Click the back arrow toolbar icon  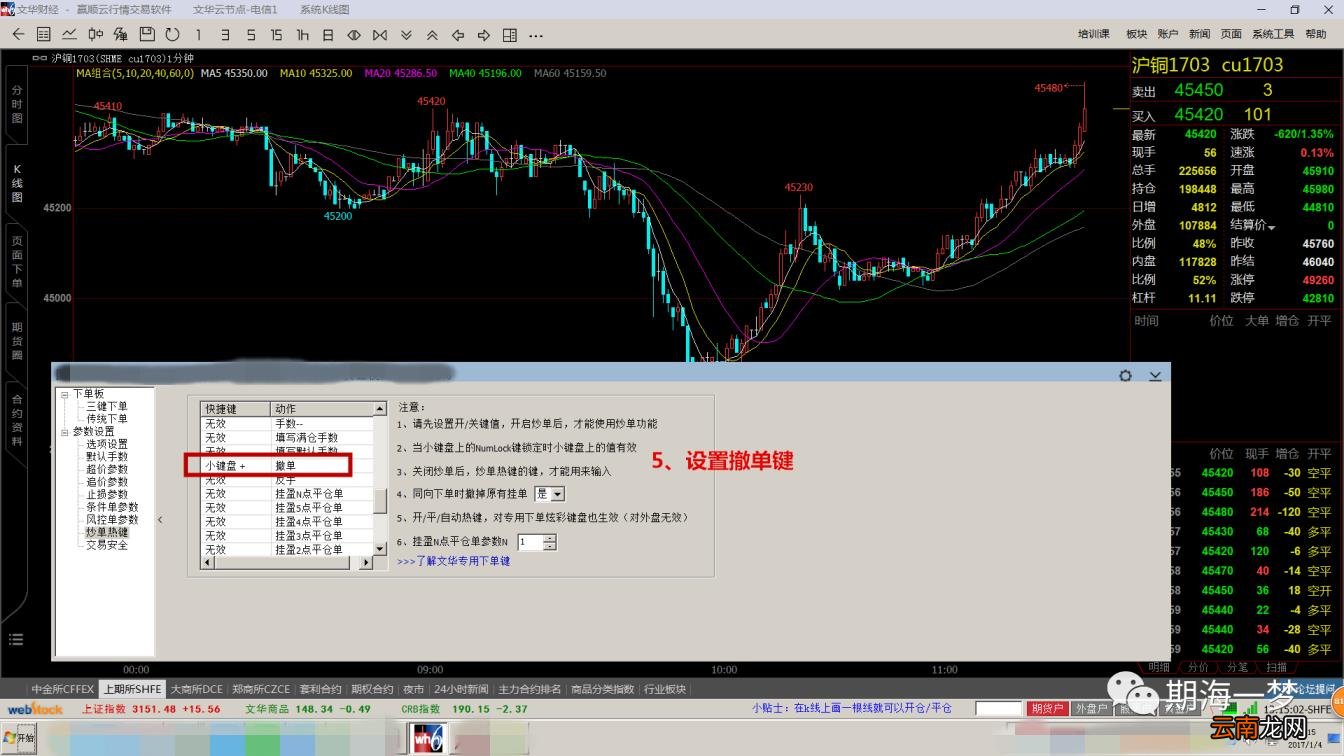tap(18, 34)
